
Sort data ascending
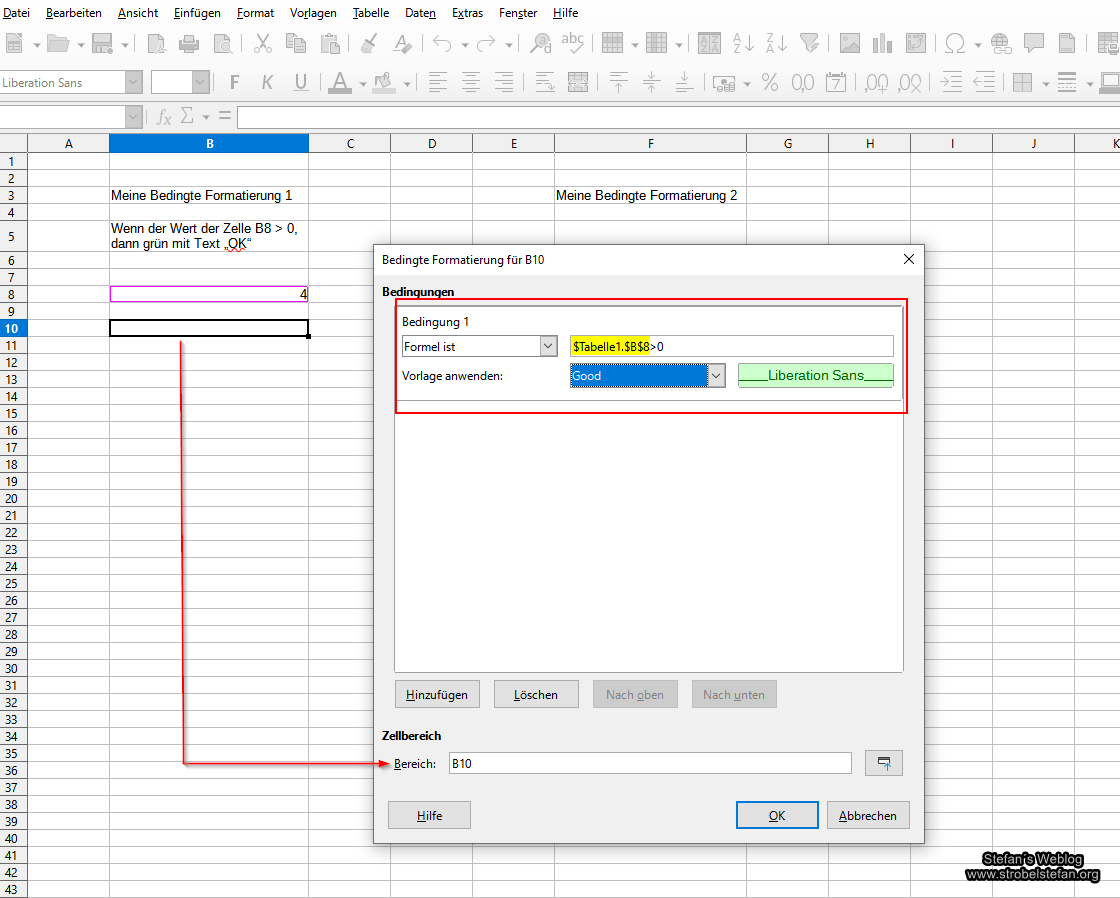point(744,45)
